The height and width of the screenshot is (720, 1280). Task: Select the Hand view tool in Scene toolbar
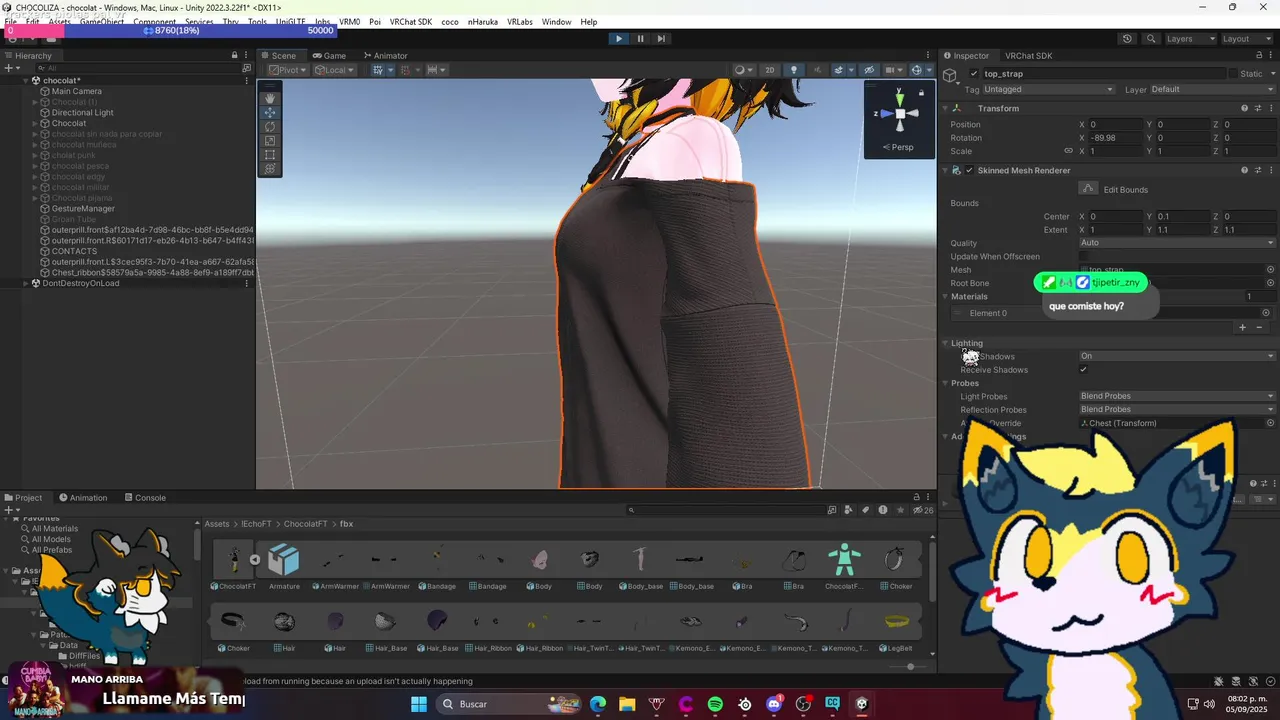[270, 99]
